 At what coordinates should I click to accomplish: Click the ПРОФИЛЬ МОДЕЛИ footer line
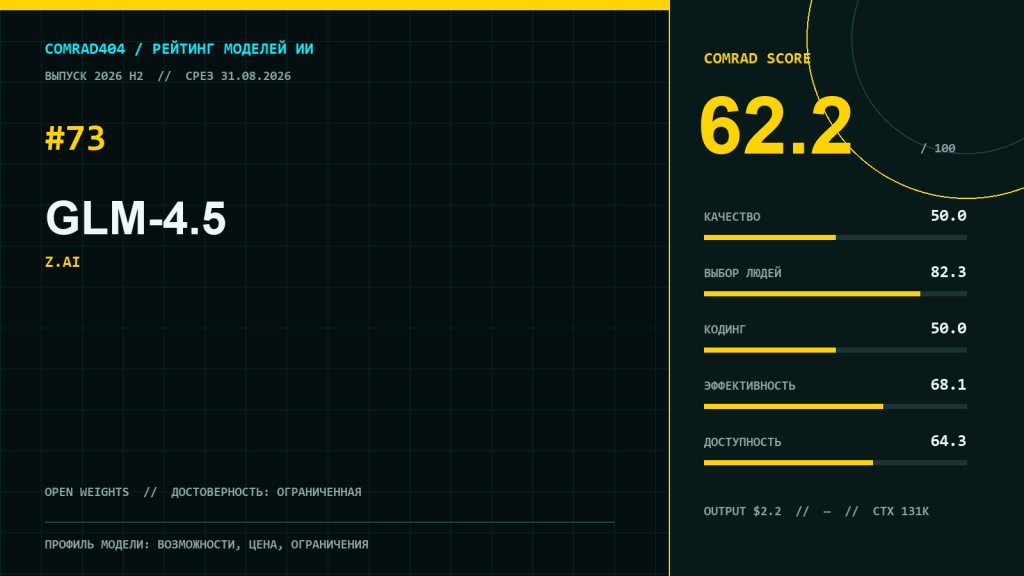click(206, 545)
